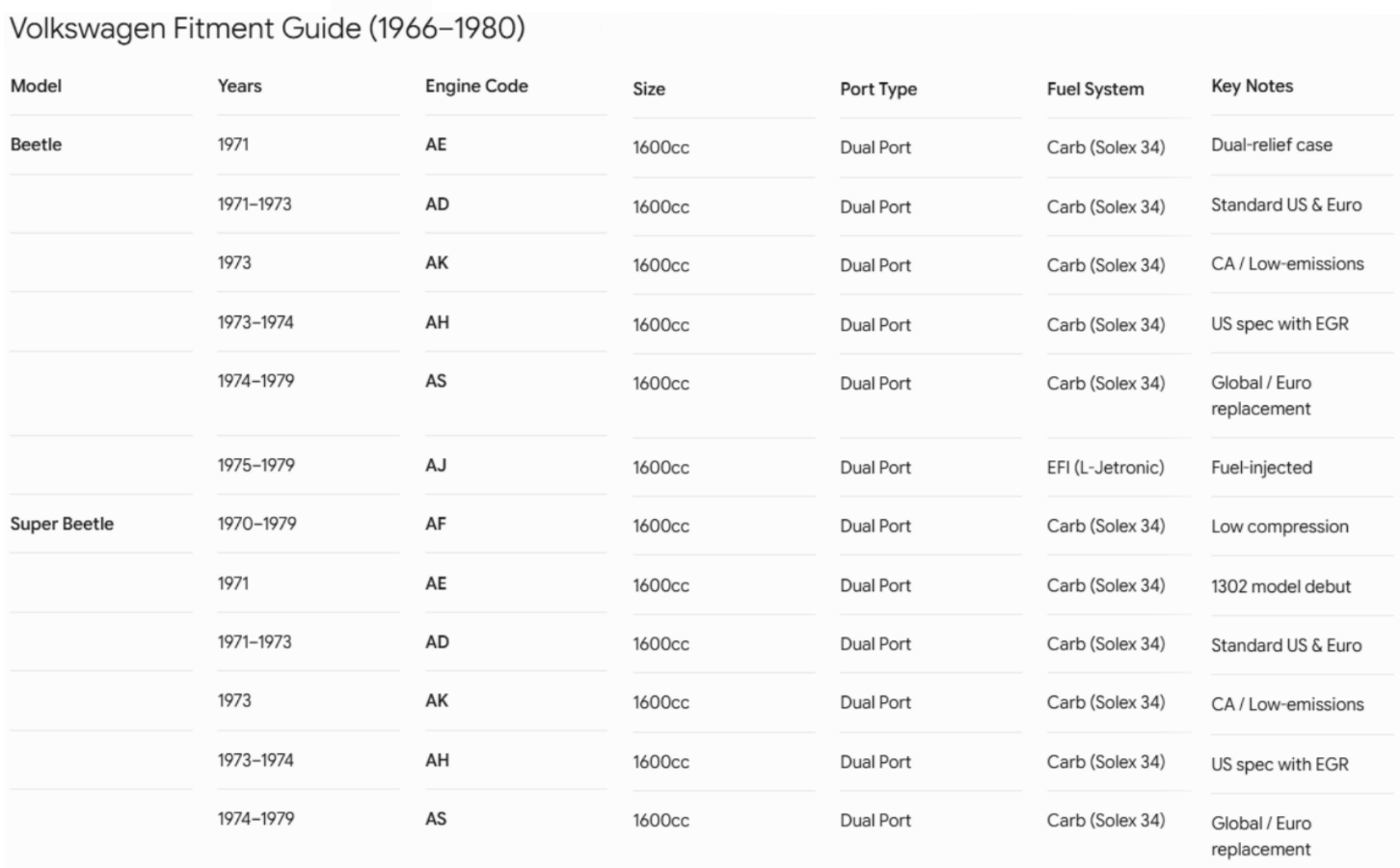Click the Volkswagen Fitment Guide title
Image resolution: width=1400 pixels, height=868 pixels.
click(x=267, y=28)
